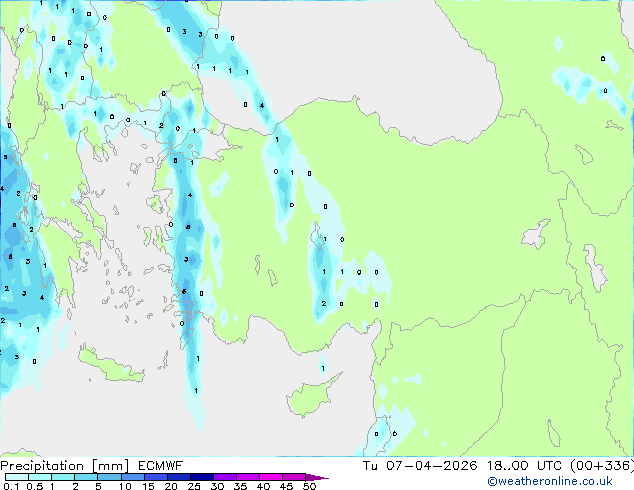
Task: Click the 10–15 mm legend color swatch
Action: point(132,477)
